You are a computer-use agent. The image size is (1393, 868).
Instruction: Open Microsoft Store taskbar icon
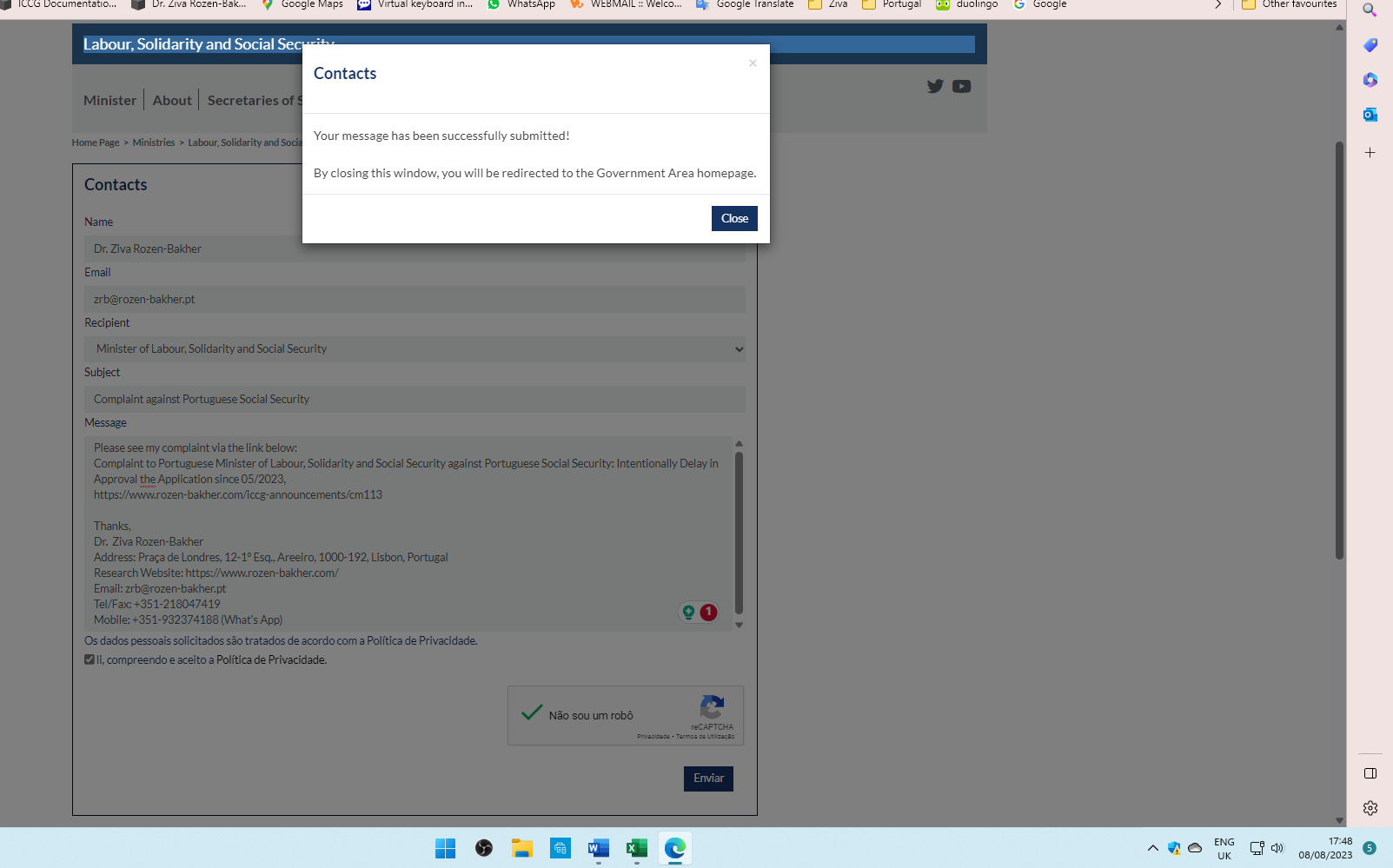561,848
